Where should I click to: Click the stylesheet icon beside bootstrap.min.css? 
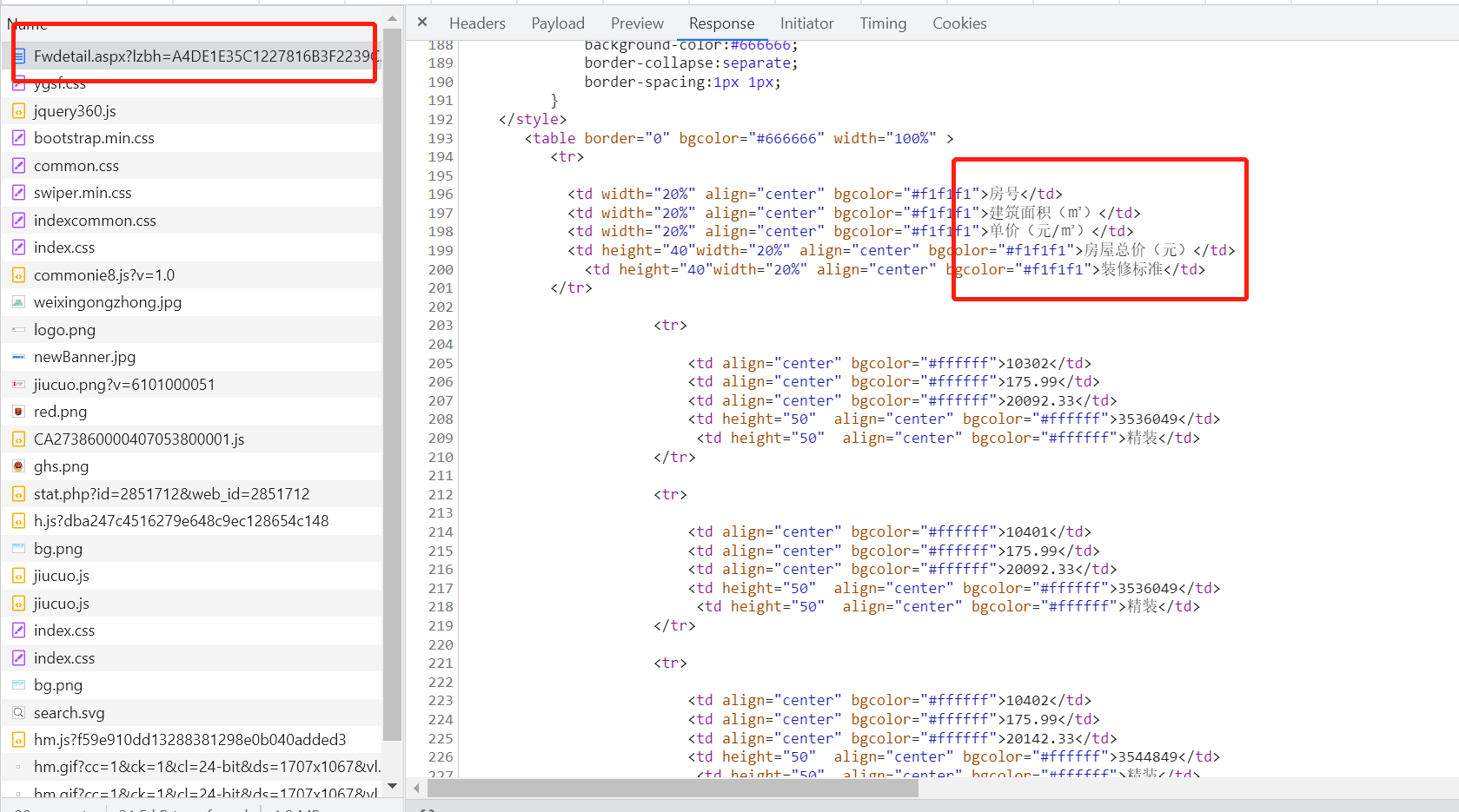coord(18,138)
